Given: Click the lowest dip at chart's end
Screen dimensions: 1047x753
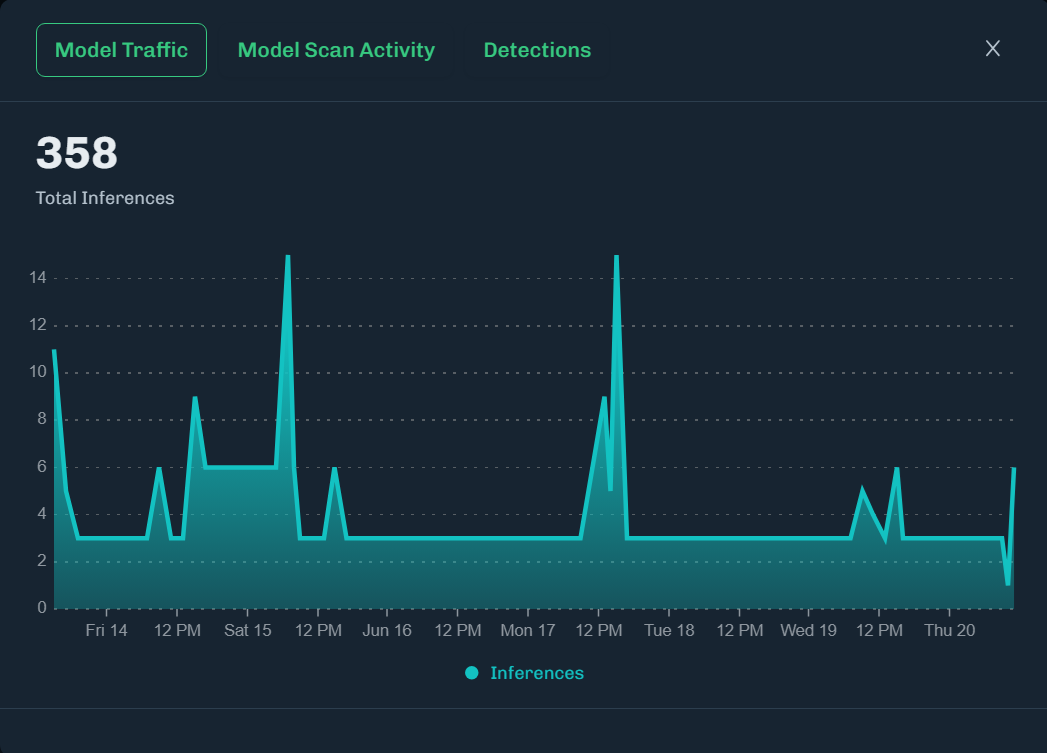Looking at the screenshot, I should [1007, 584].
